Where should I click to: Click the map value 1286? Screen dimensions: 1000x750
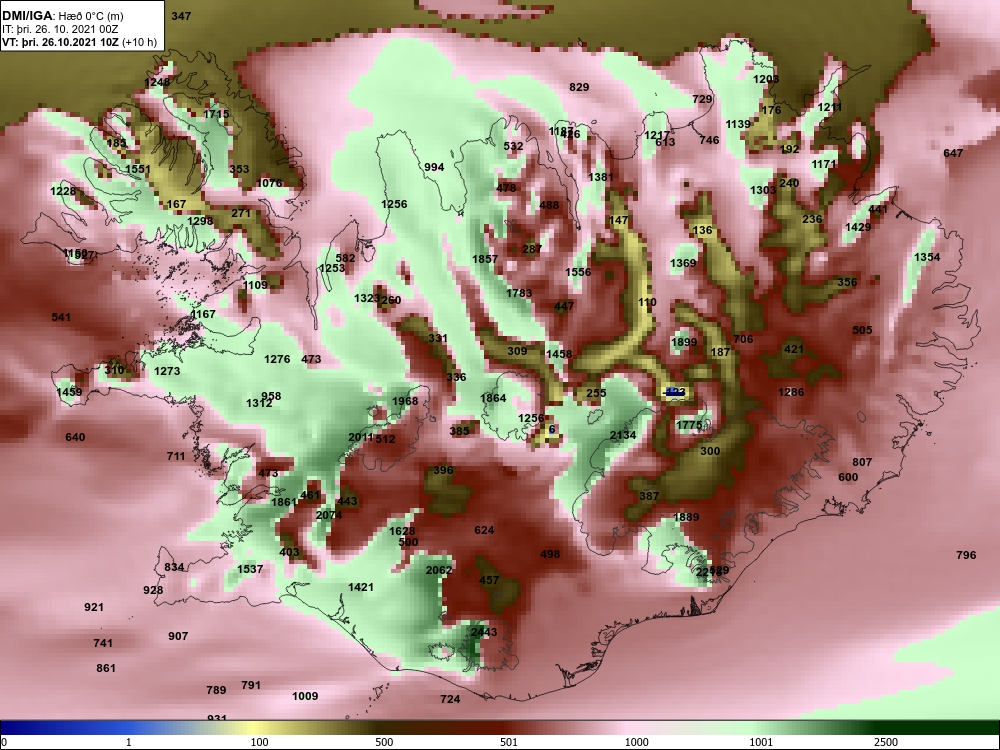791,392
